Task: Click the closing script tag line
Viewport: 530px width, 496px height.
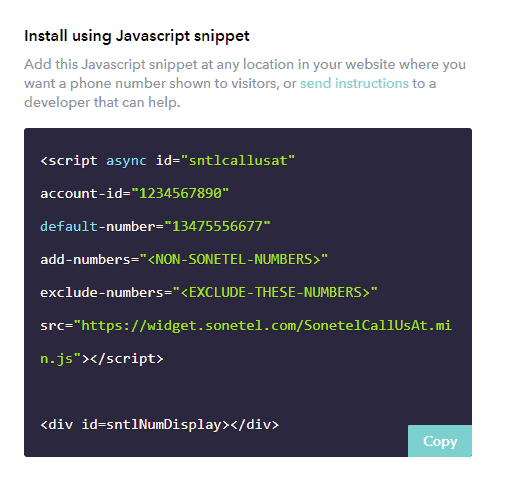Action: pos(102,358)
